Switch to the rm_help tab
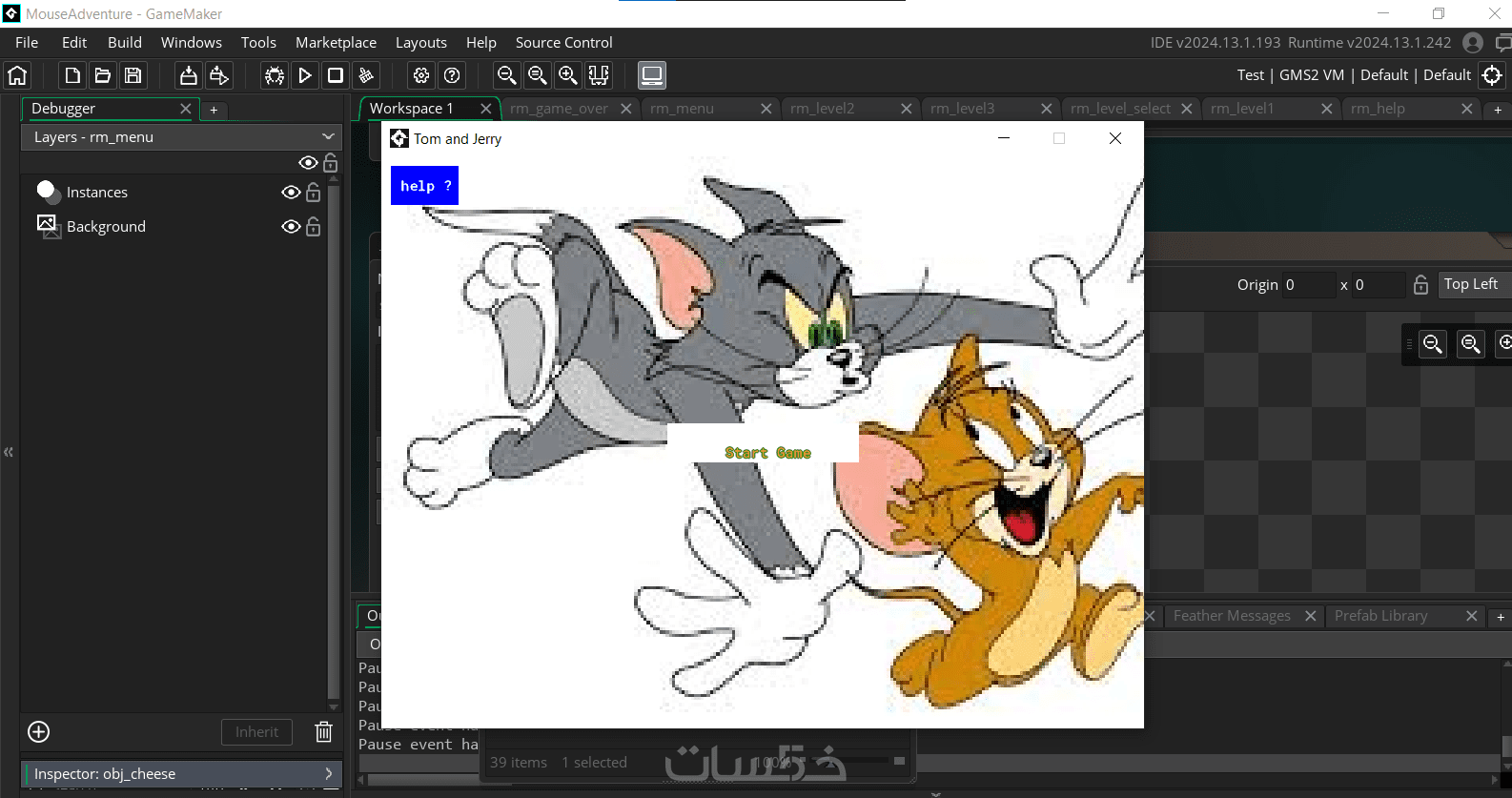The image size is (1512, 798). (x=1378, y=109)
